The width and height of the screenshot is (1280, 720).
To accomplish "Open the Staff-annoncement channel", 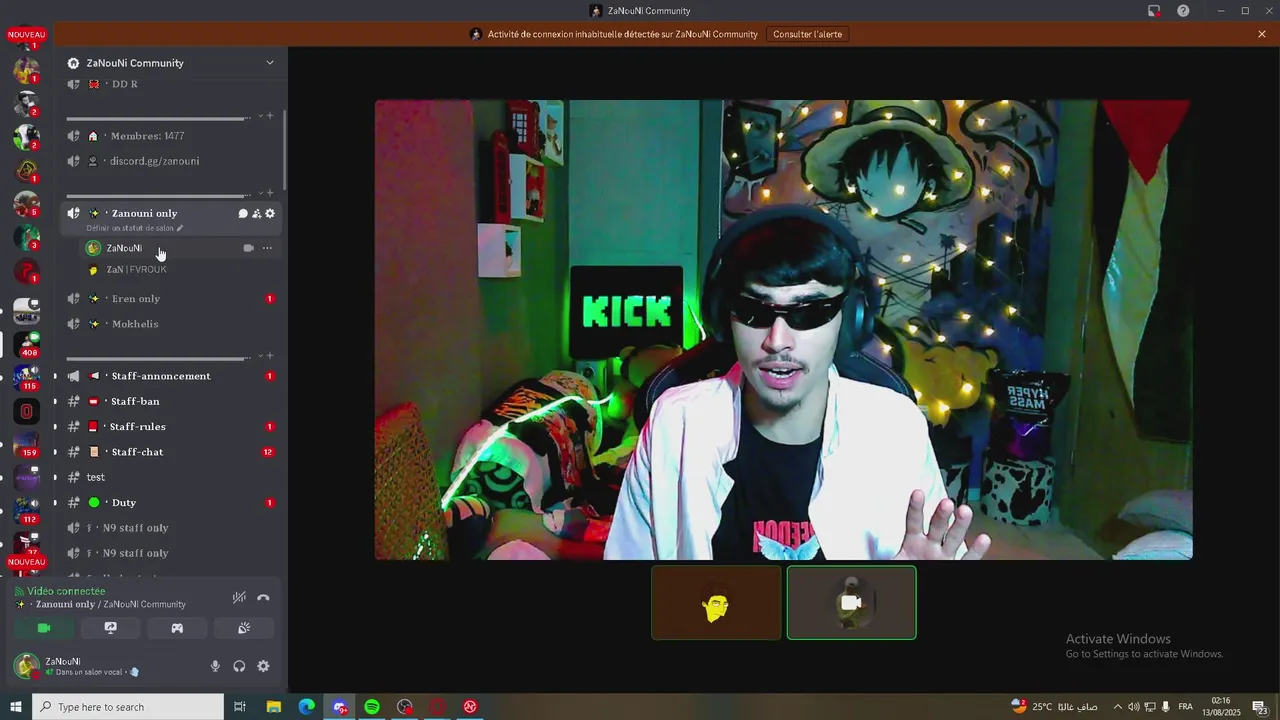I will [x=170, y=376].
